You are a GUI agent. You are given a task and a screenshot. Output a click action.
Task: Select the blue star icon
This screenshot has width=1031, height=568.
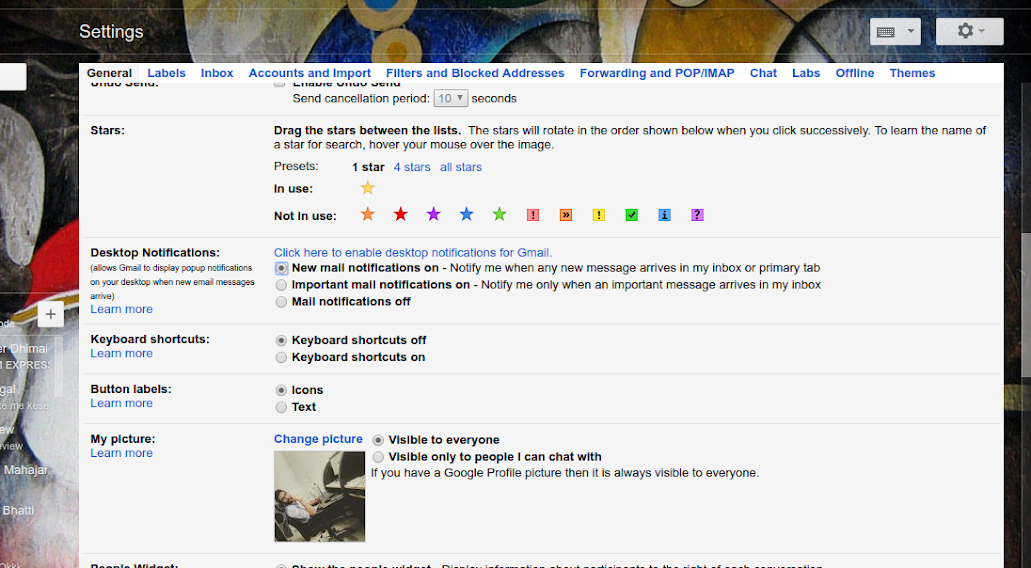[x=466, y=214]
